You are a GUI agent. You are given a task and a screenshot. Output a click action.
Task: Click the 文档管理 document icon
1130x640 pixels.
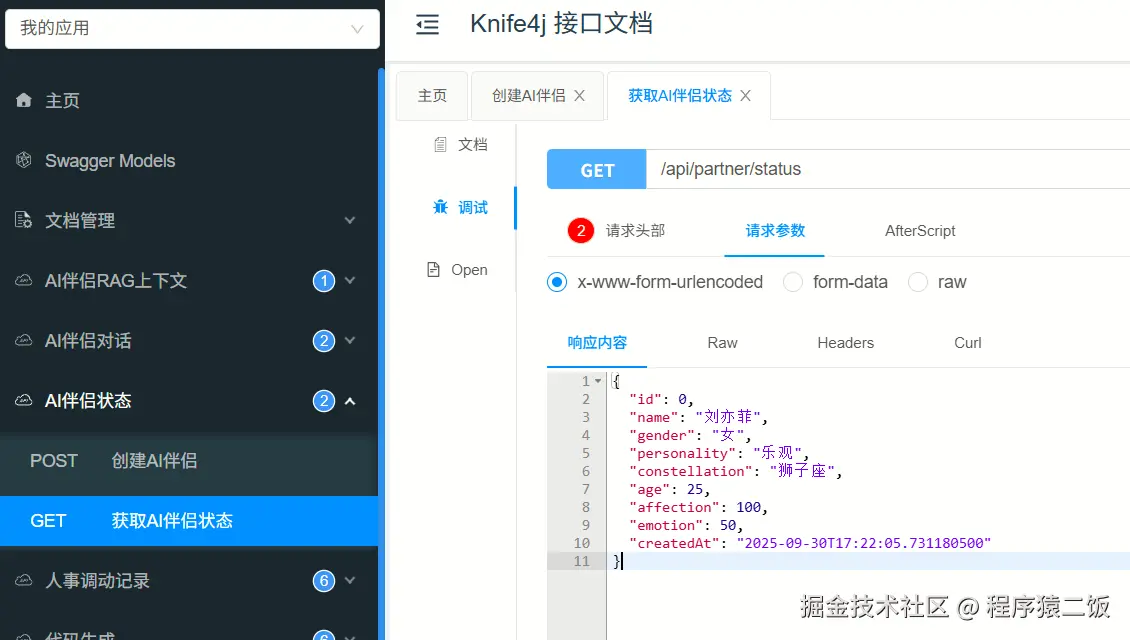(x=24, y=220)
